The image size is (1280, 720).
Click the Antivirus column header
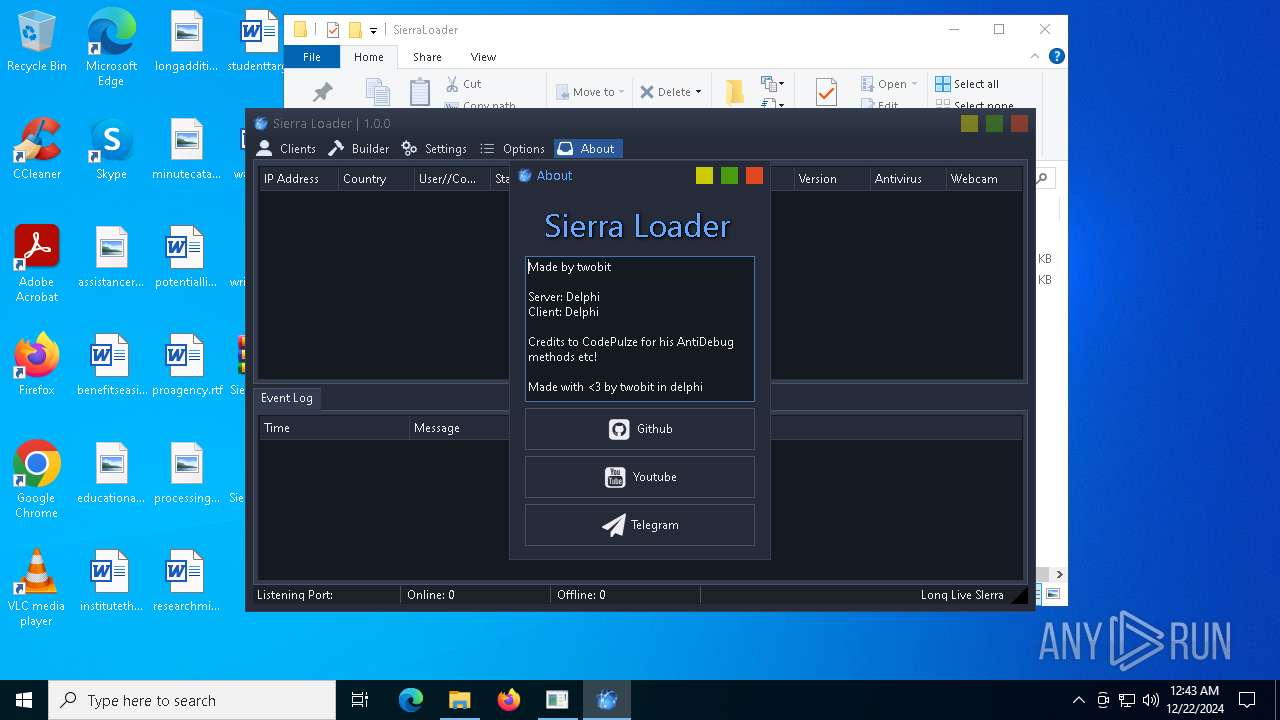click(908, 179)
